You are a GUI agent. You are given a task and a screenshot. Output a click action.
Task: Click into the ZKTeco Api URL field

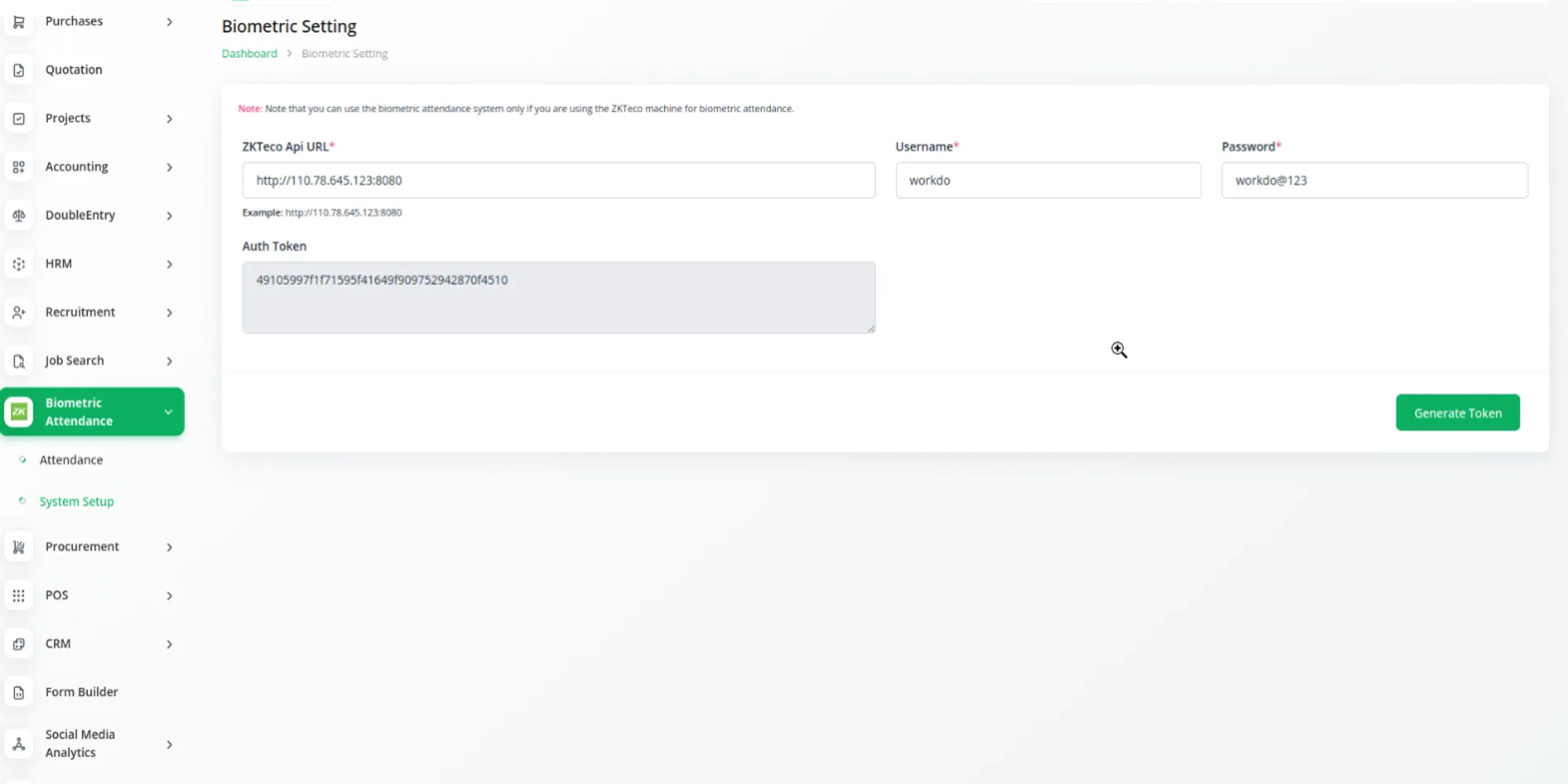[x=558, y=181]
